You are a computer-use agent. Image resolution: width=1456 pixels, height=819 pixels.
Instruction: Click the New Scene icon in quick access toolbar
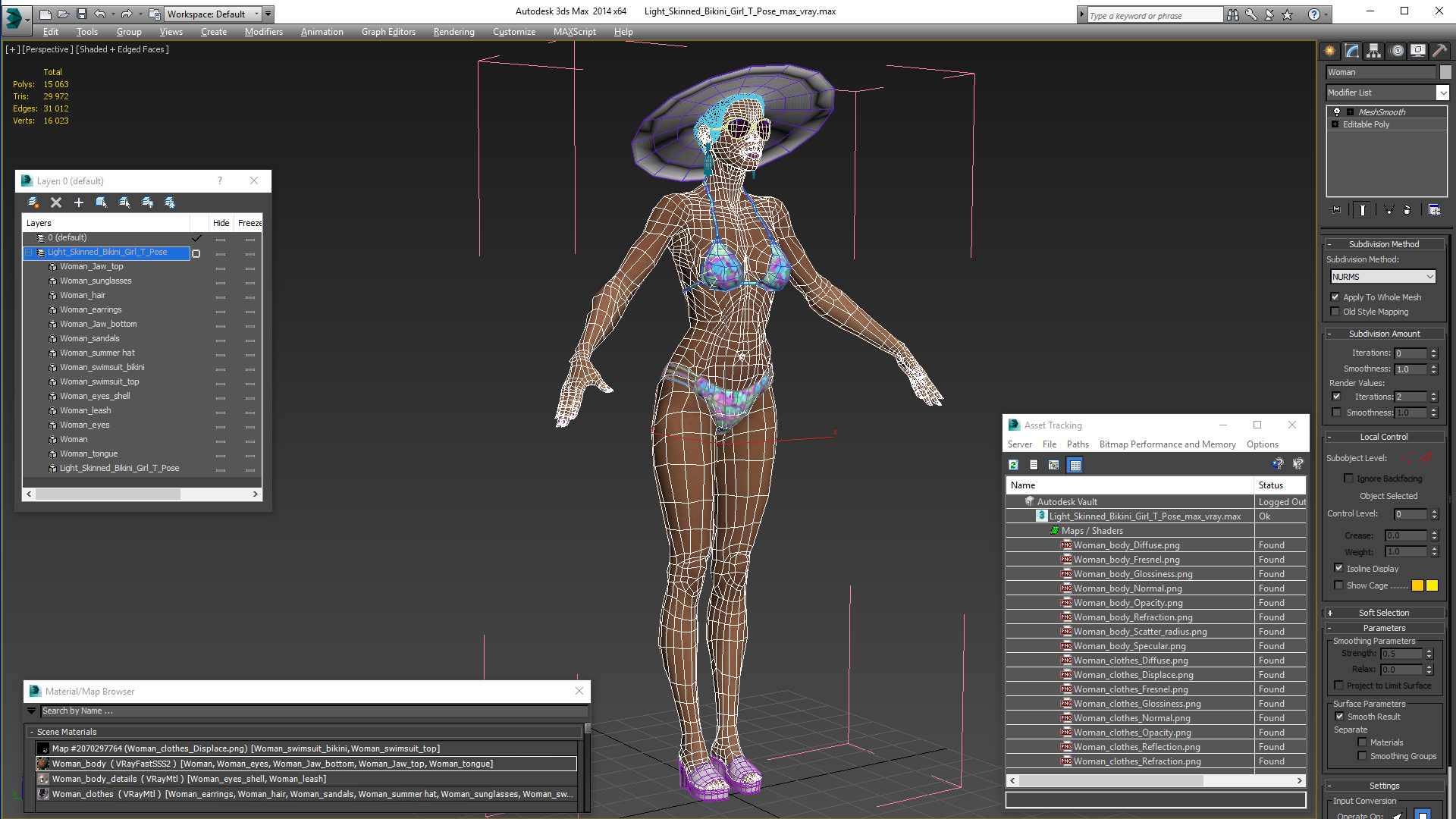45,14
